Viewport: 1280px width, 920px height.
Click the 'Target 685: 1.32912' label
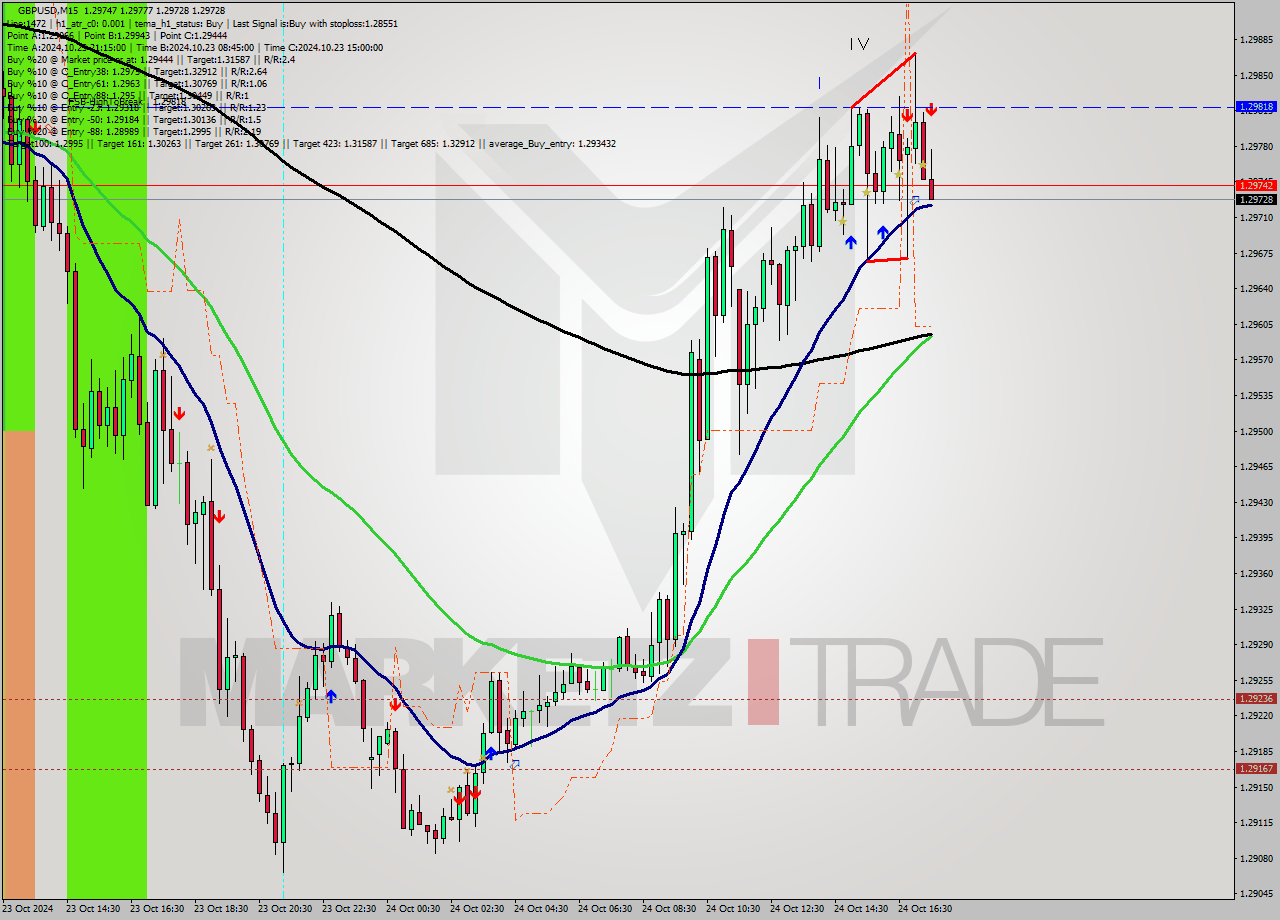click(x=433, y=144)
